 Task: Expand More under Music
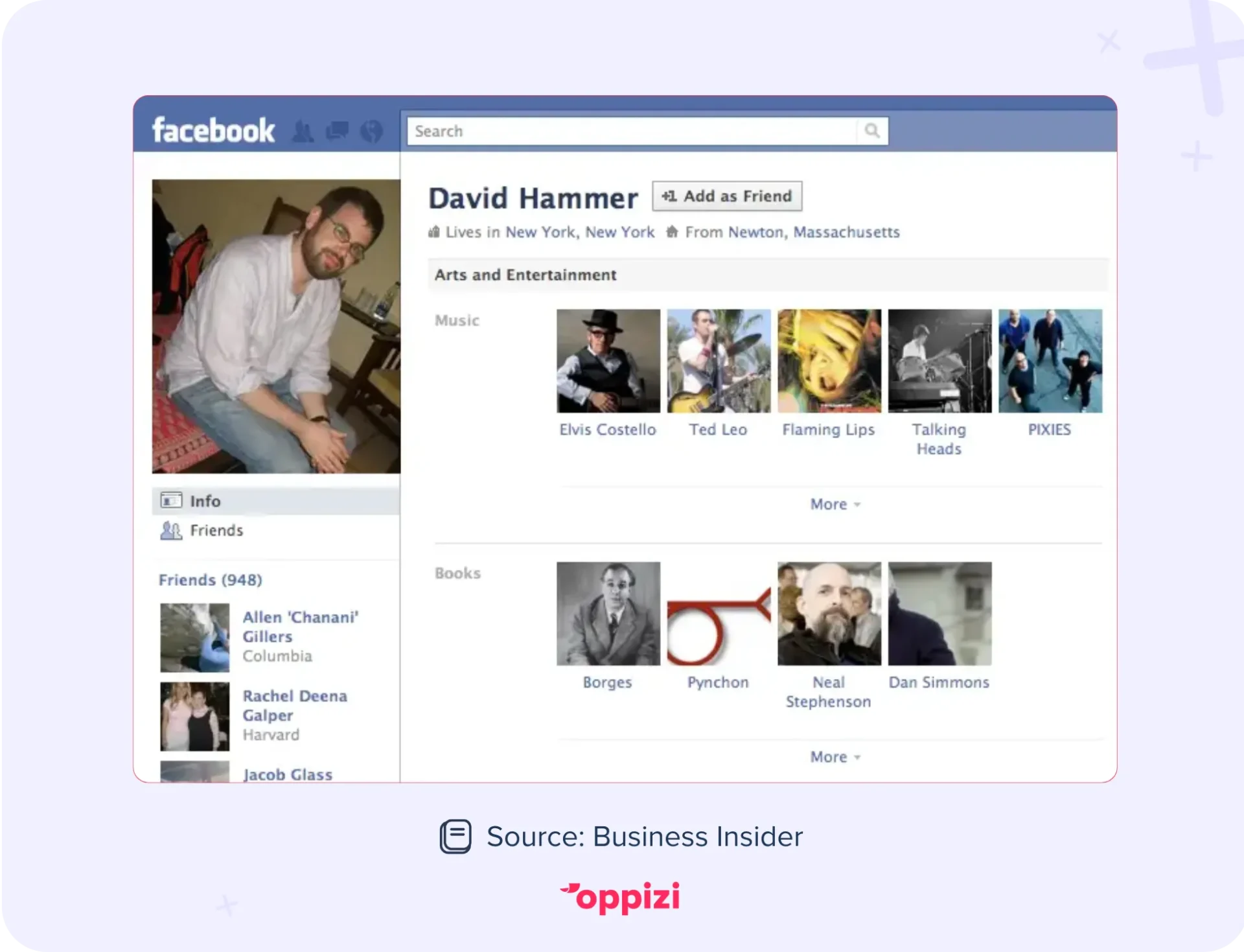tap(835, 504)
